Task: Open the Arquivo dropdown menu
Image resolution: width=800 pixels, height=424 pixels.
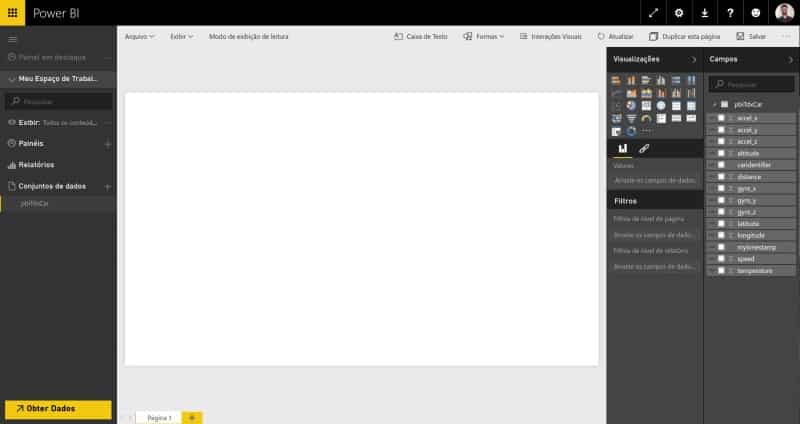Action: 139,37
